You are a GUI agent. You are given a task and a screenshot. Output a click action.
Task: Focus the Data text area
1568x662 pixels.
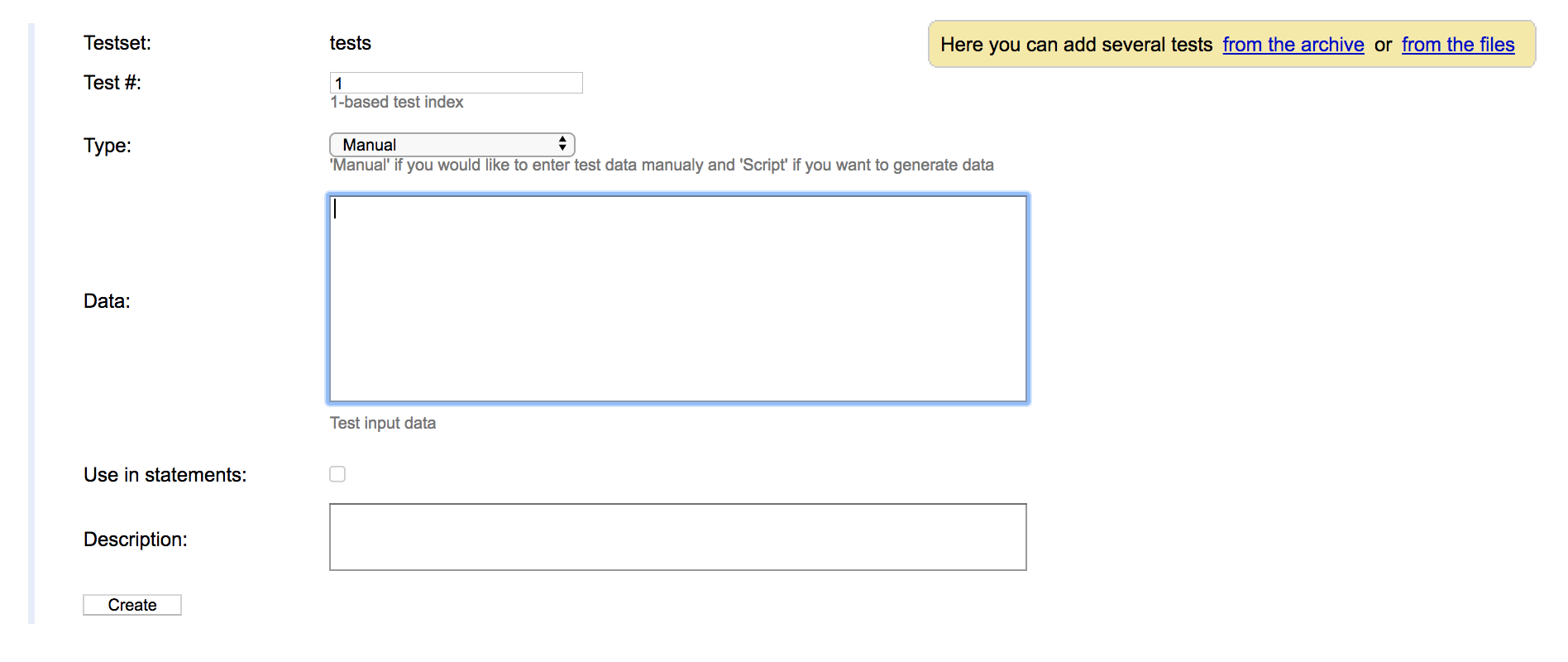click(x=678, y=299)
